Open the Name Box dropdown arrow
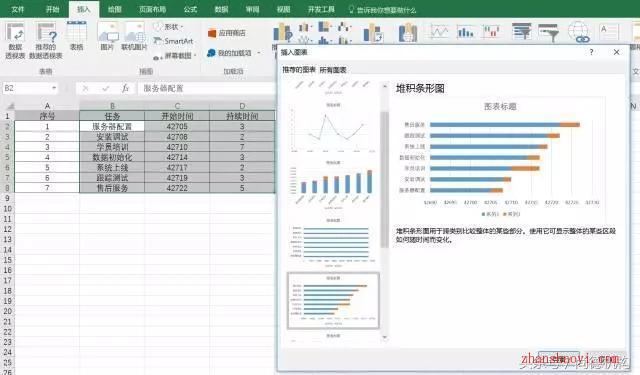The width and height of the screenshot is (640, 375). [x=54, y=88]
